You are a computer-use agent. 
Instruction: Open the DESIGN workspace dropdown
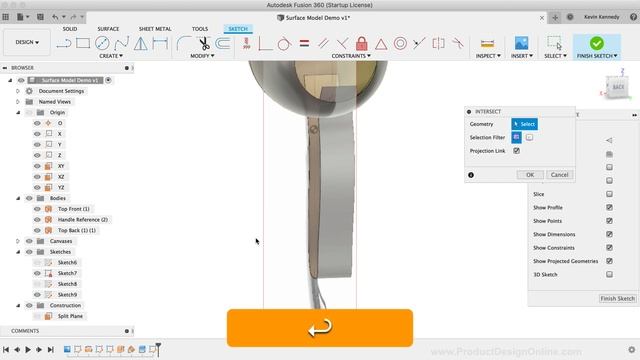click(27, 42)
